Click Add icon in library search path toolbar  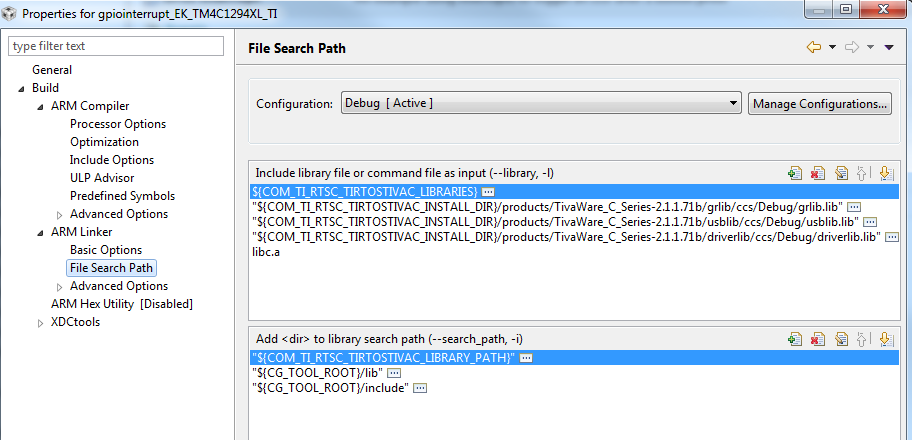tap(795, 339)
